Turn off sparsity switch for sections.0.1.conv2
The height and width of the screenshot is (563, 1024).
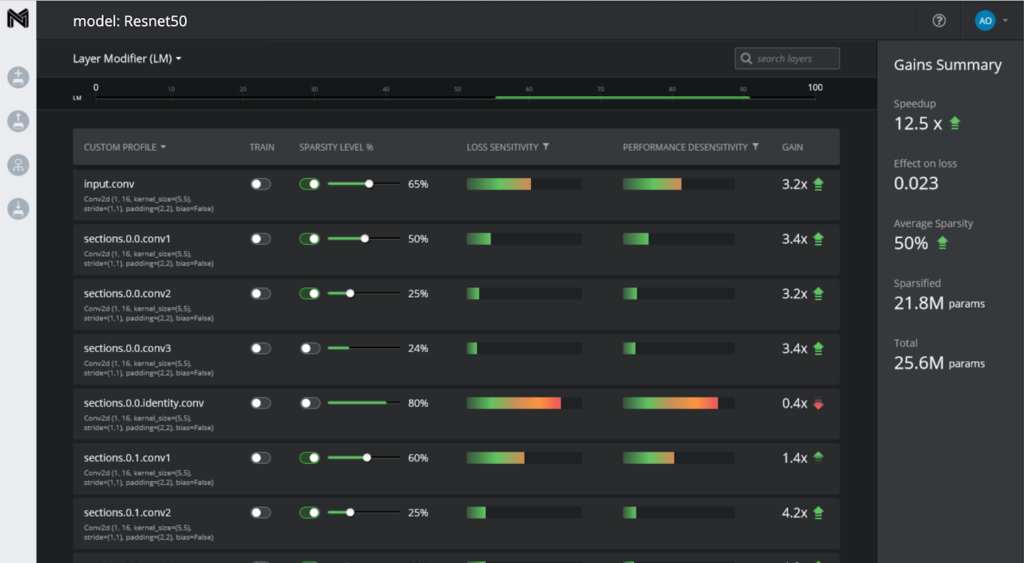click(x=310, y=513)
